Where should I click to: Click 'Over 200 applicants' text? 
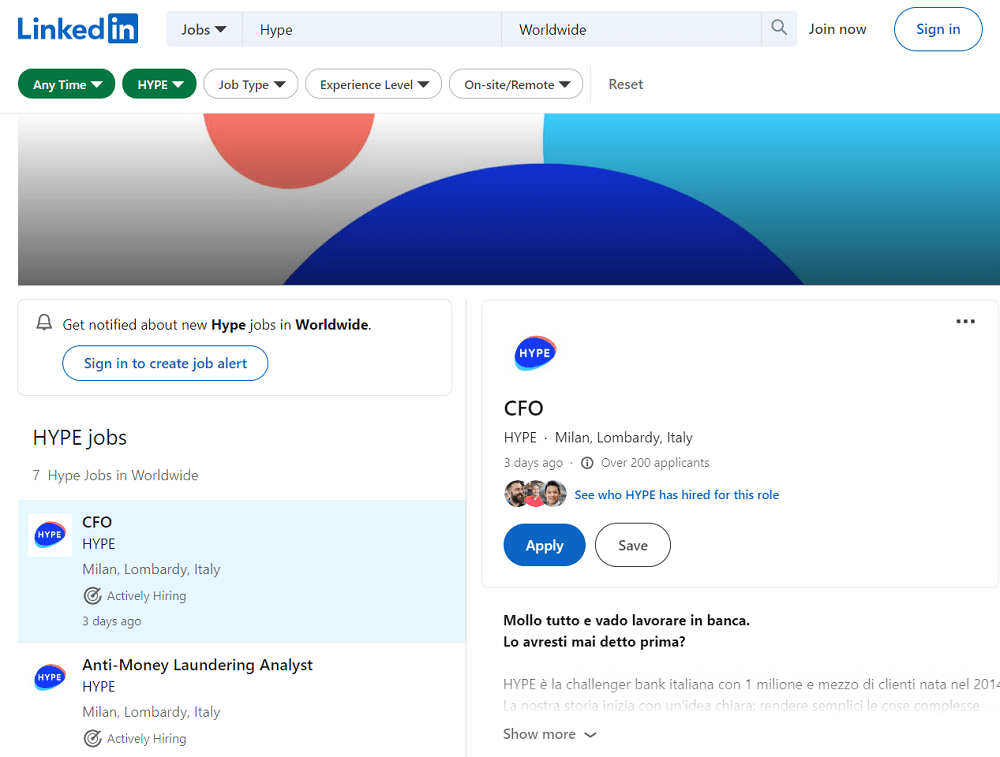coord(655,463)
